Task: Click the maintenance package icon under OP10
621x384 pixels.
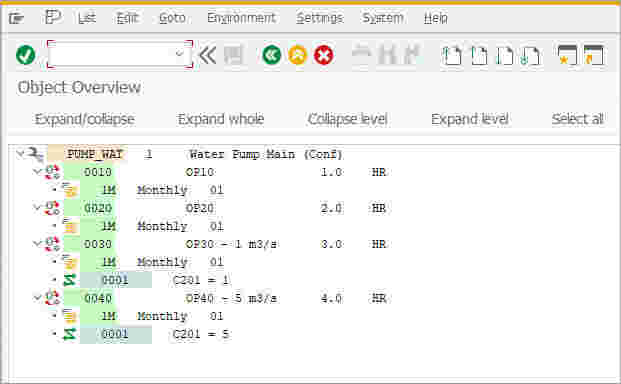Action: click(70, 190)
